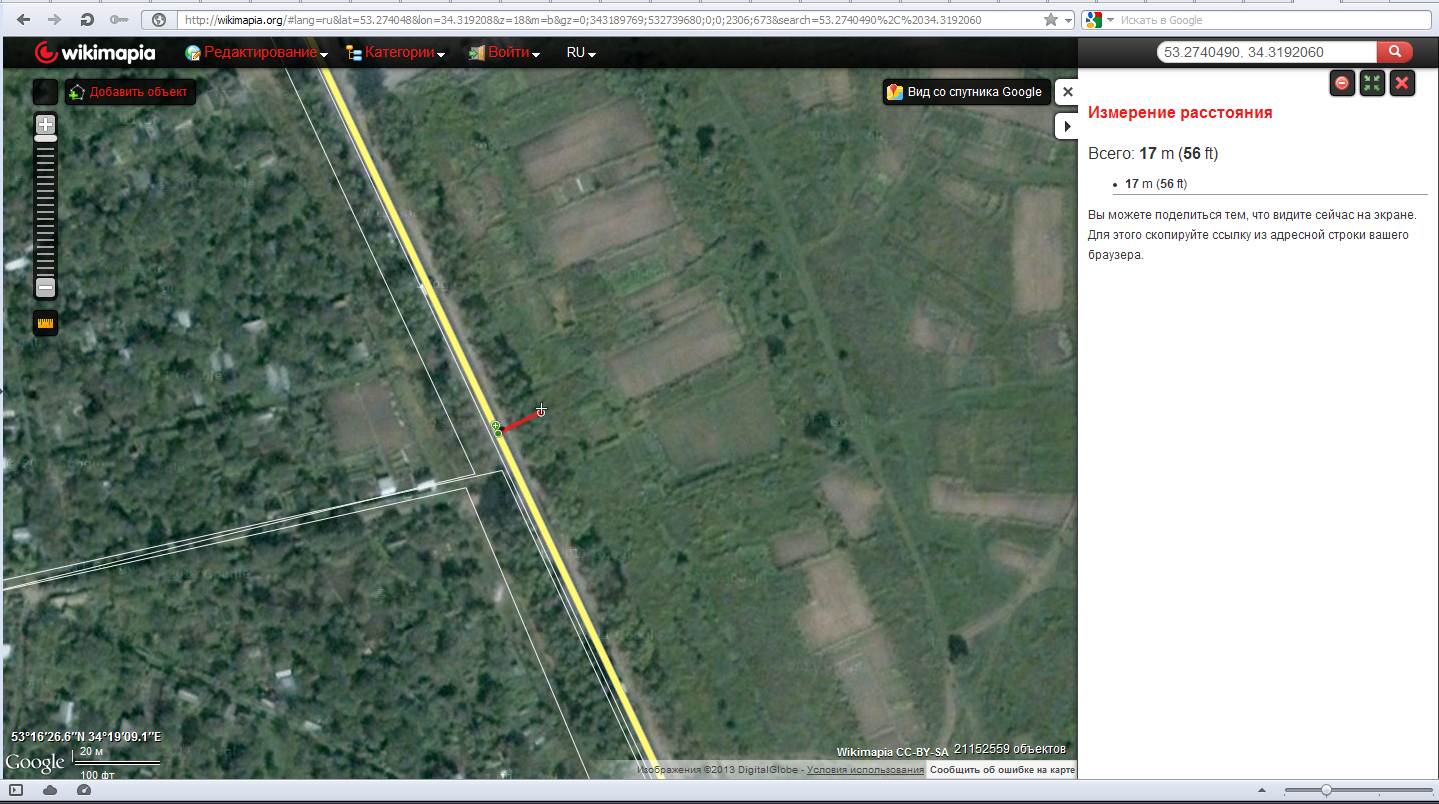Click the green fit-to-view arrows icon

click(x=1372, y=83)
